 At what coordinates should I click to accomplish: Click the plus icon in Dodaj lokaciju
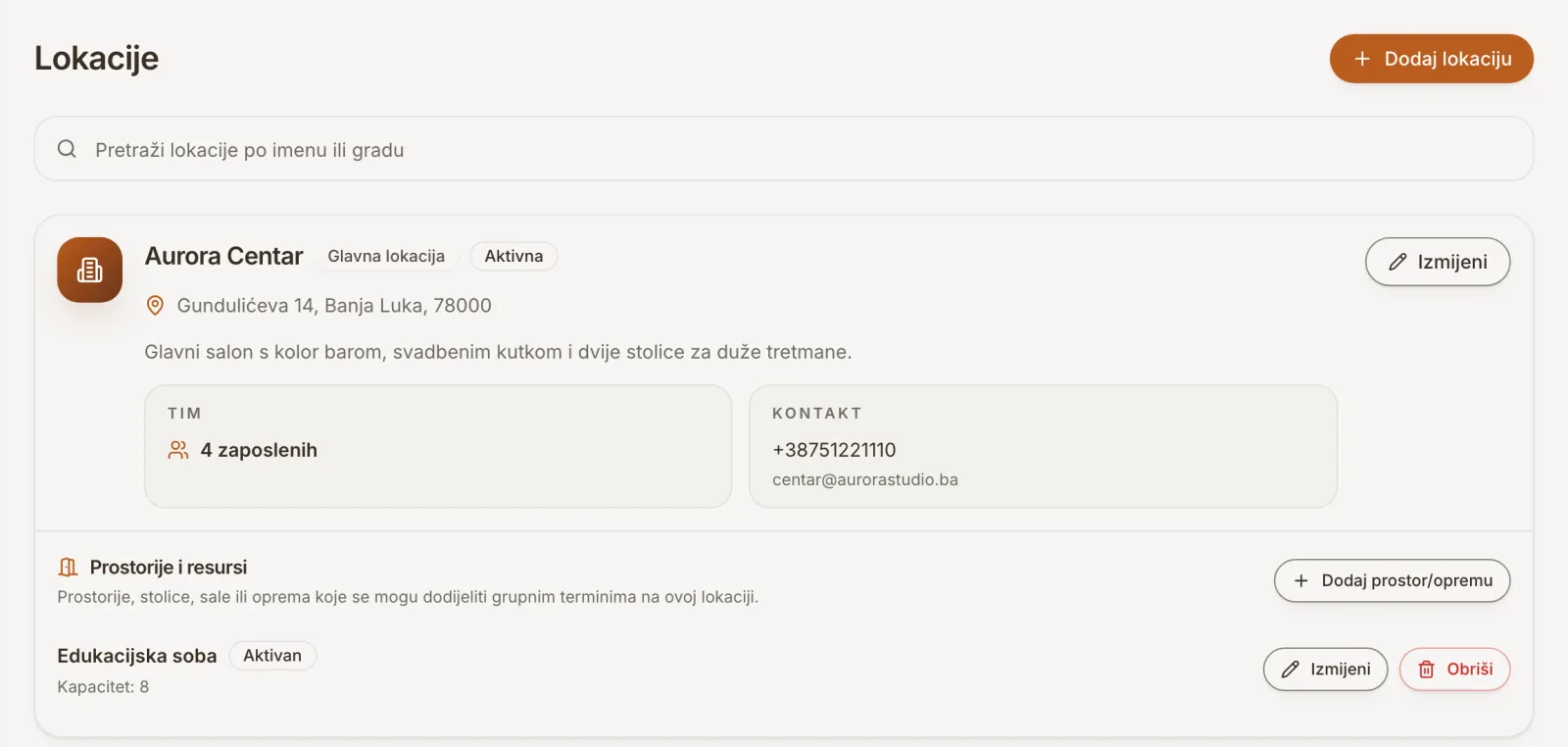1362,59
